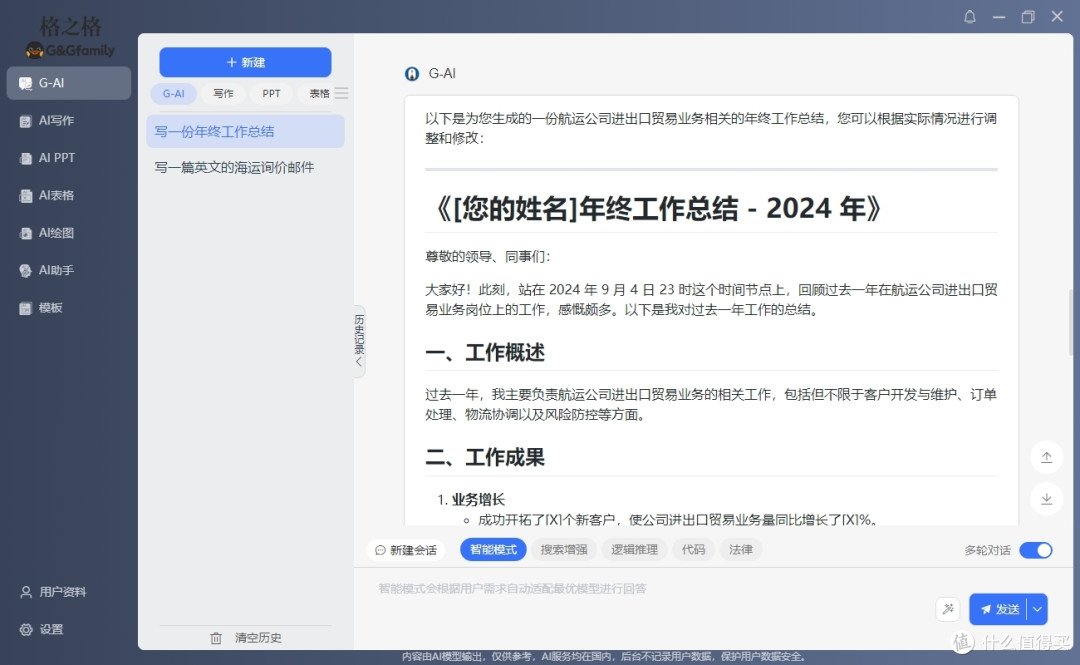Toggle the 多轮对话 switch
The image size is (1080, 665).
tap(1036, 550)
